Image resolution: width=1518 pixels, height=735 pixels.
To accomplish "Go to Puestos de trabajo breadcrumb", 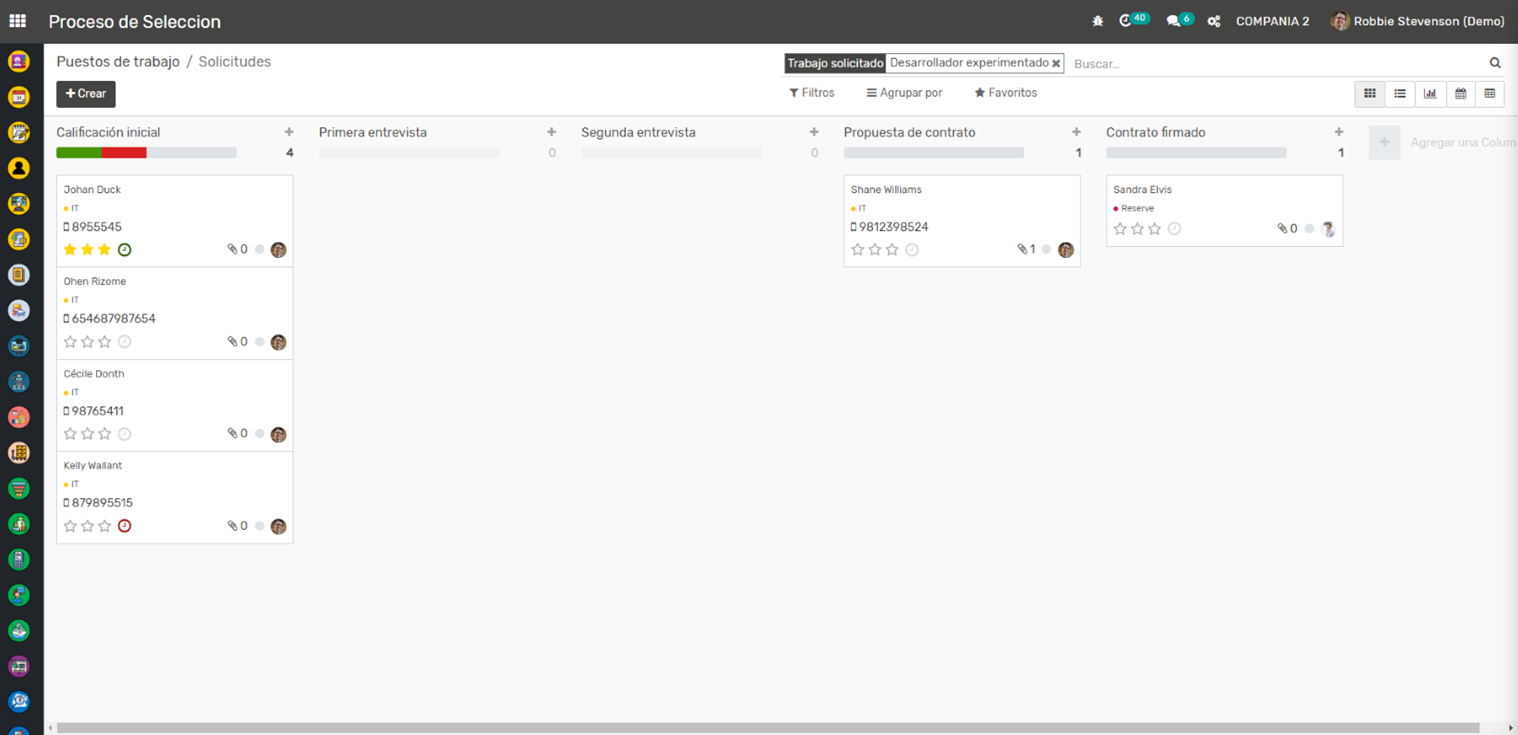I will tap(118, 62).
